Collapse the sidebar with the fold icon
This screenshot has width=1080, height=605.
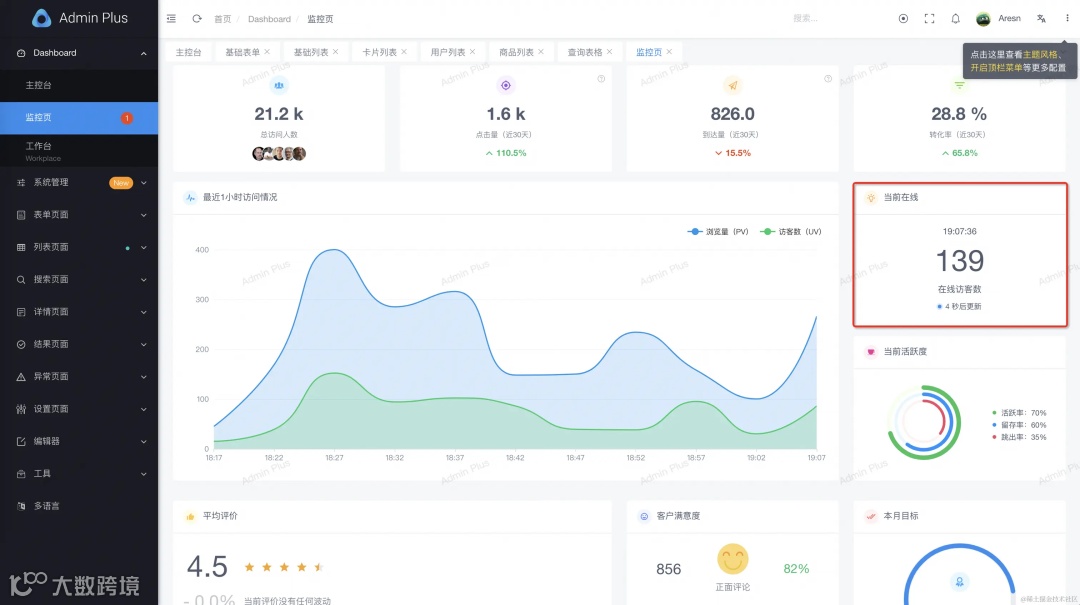tap(172, 19)
